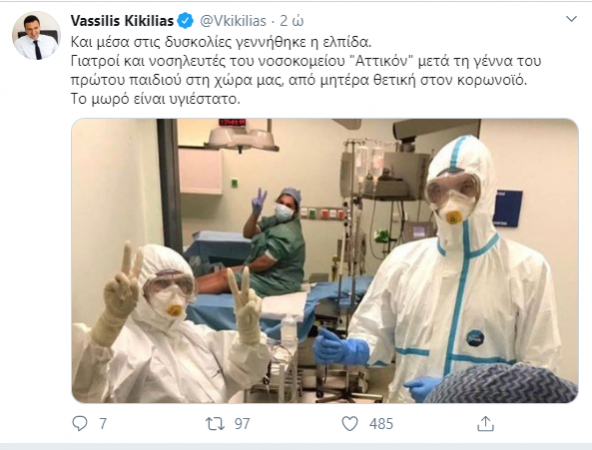The height and width of the screenshot is (450, 592).
Task: Select the tweet's first text line
Action: point(221,42)
